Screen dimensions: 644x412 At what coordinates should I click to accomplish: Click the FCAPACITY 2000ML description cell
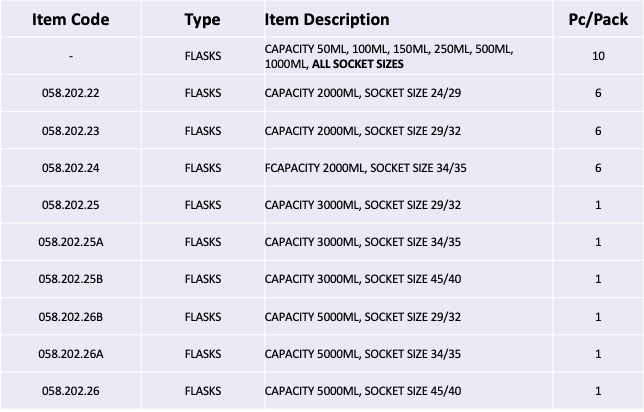pos(364,168)
